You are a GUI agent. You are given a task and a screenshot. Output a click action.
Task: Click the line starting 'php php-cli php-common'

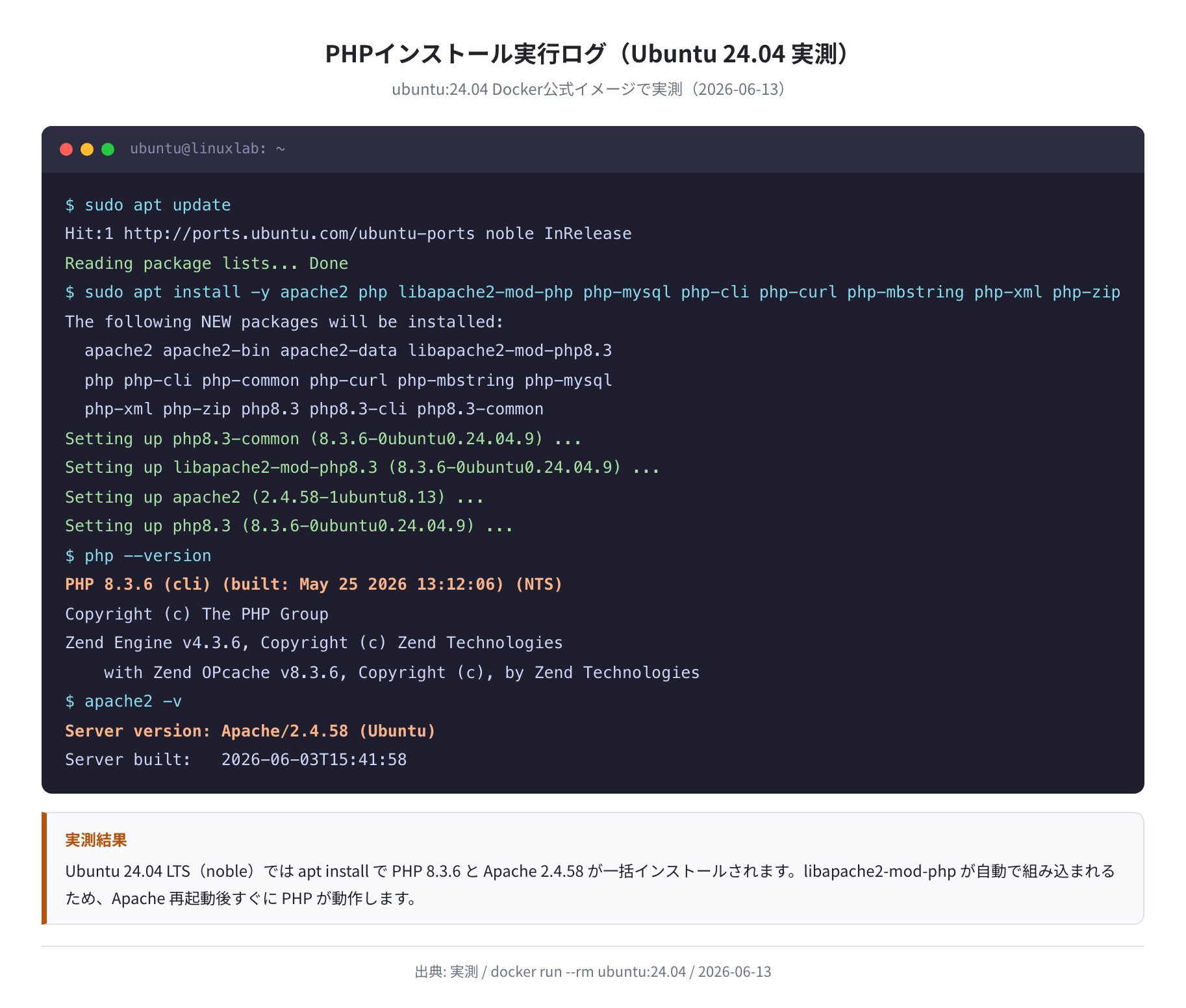tap(348, 380)
